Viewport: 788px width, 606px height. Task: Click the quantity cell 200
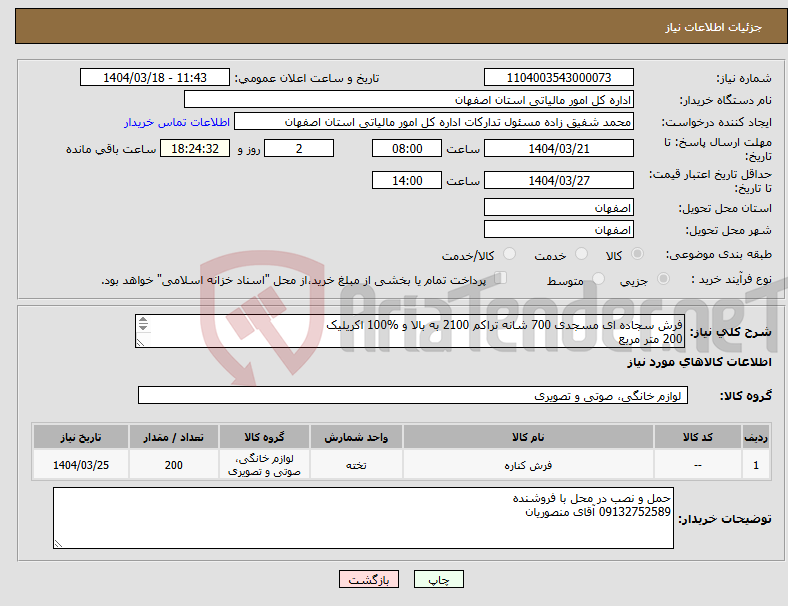pyautogui.click(x=173, y=465)
